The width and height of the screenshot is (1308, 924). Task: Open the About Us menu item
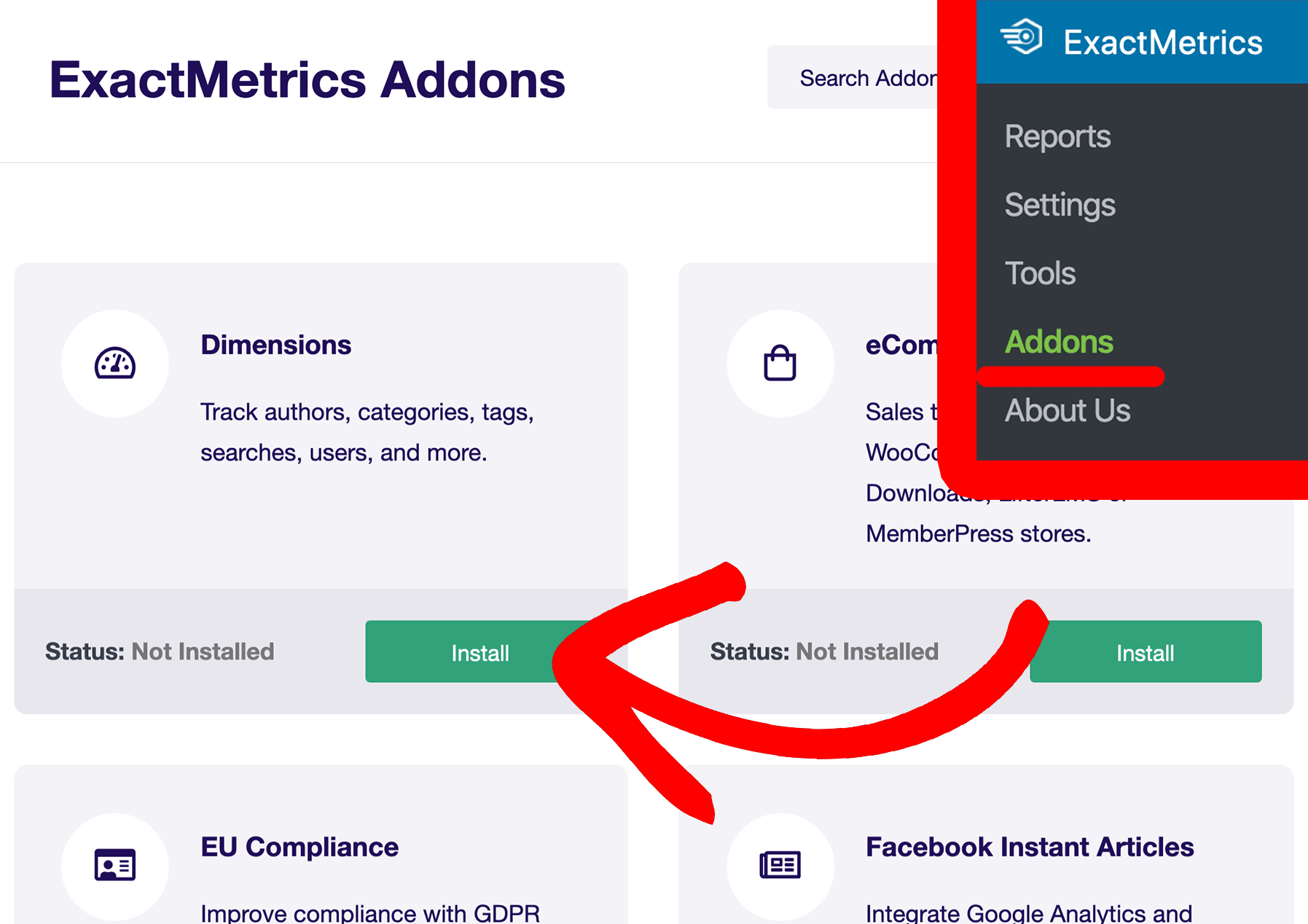1068,410
